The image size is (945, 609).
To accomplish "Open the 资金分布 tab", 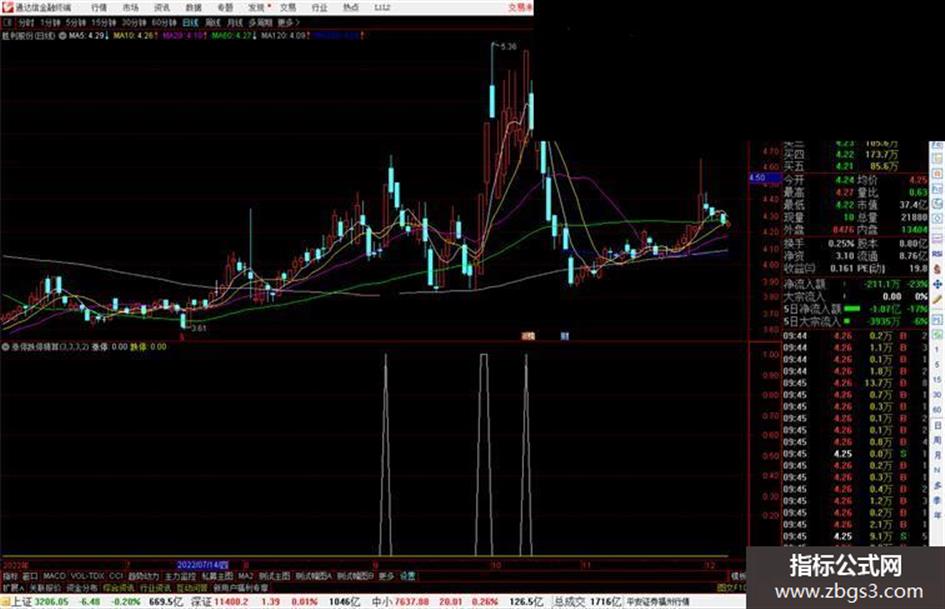I will (x=82, y=587).
